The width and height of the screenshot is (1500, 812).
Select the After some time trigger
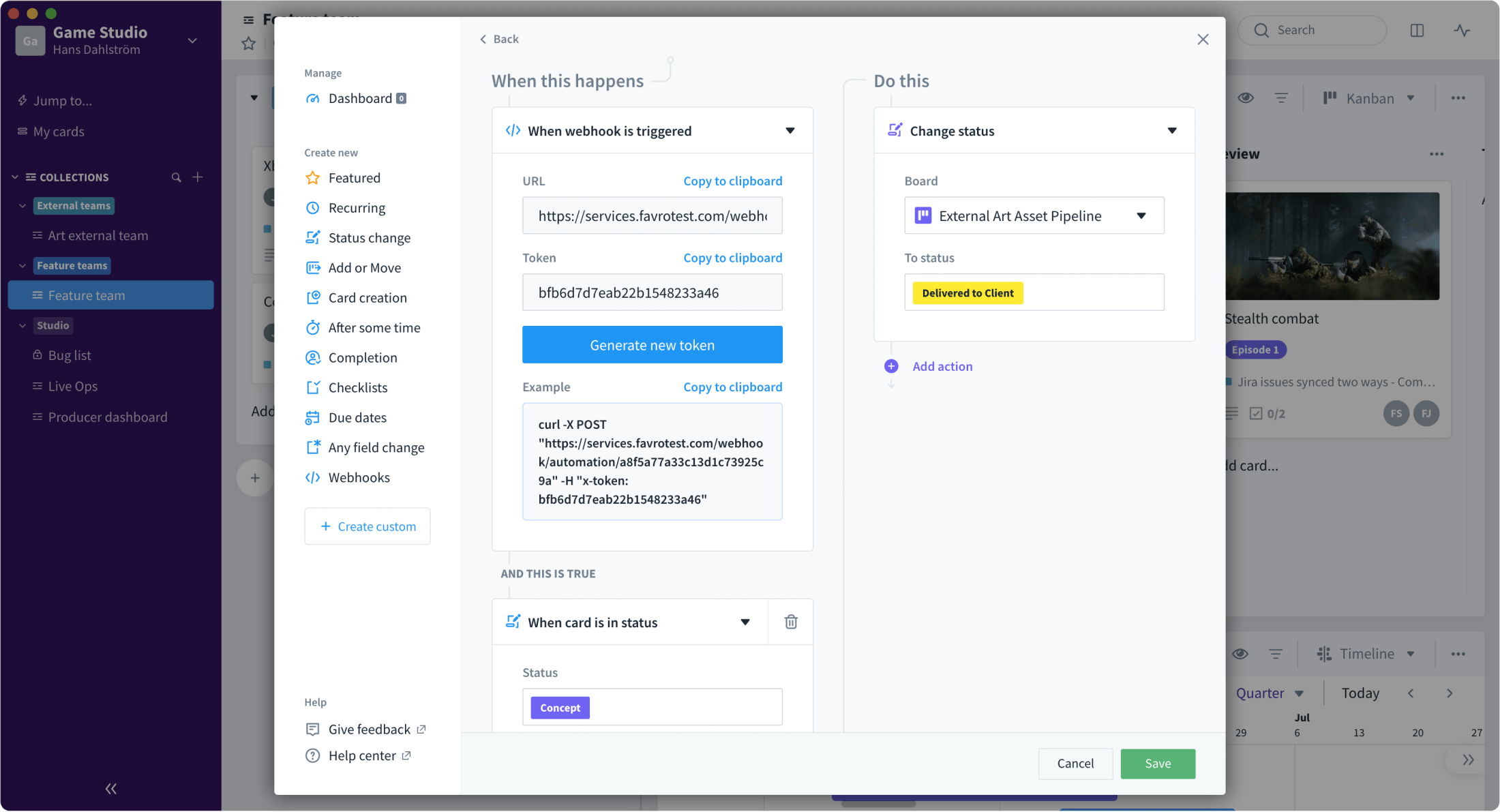(x=374, y=327)
